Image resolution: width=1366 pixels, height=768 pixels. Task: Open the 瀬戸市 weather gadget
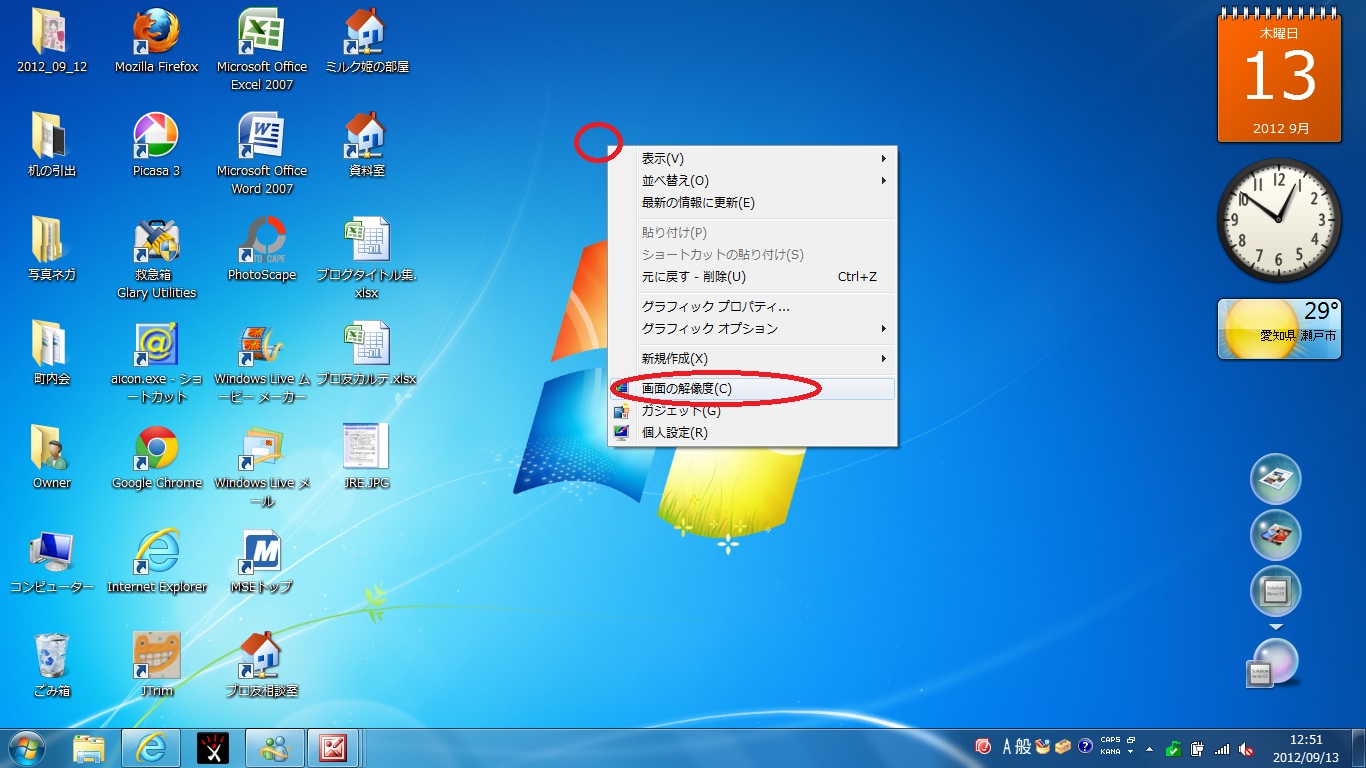[1279, 329]
